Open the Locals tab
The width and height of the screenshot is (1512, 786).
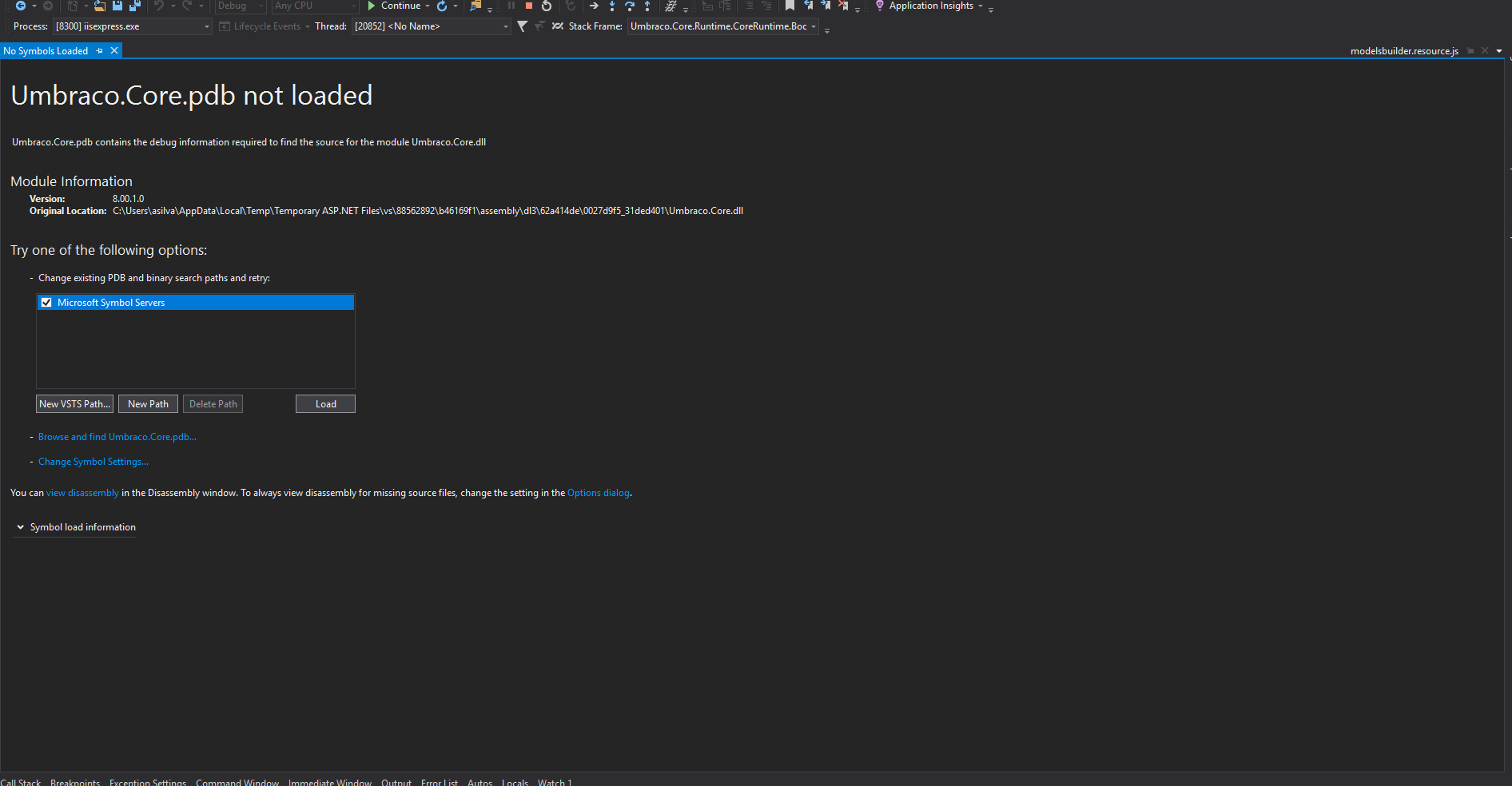click(x=515, y=783)
